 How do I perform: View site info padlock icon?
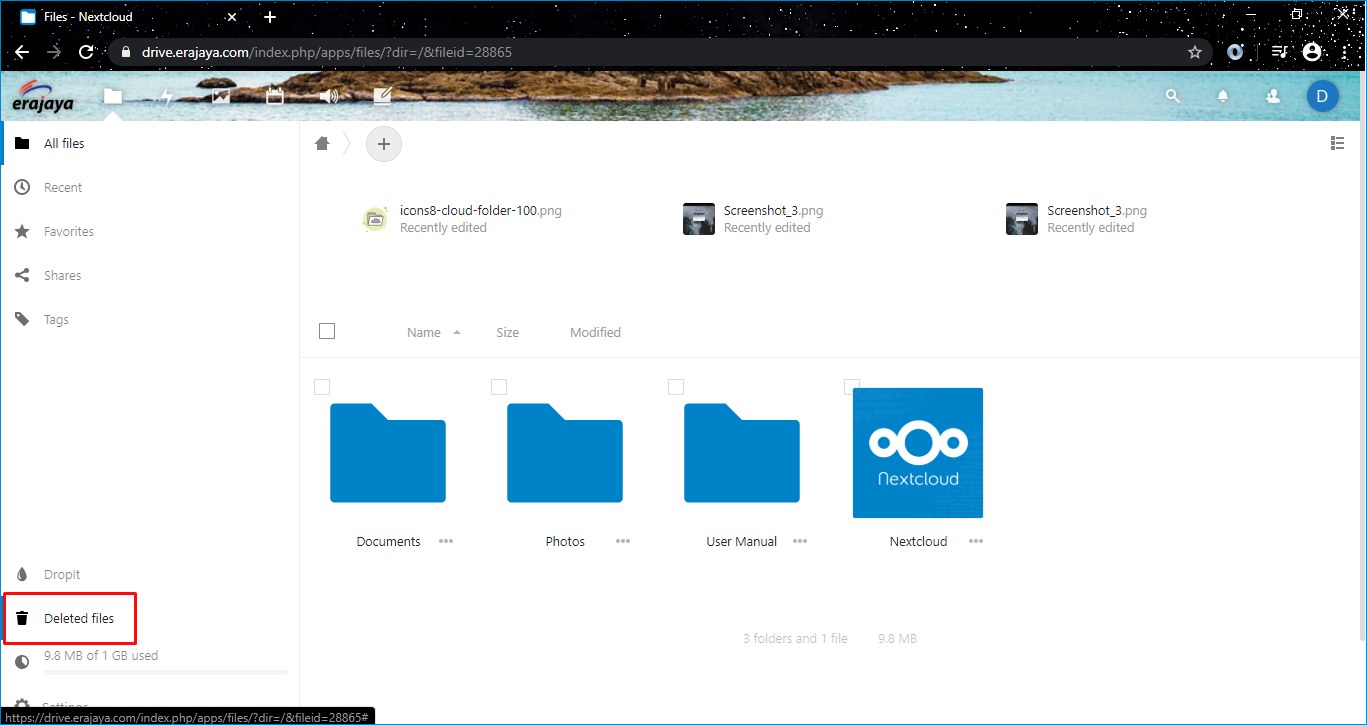(x=126, y=52)
